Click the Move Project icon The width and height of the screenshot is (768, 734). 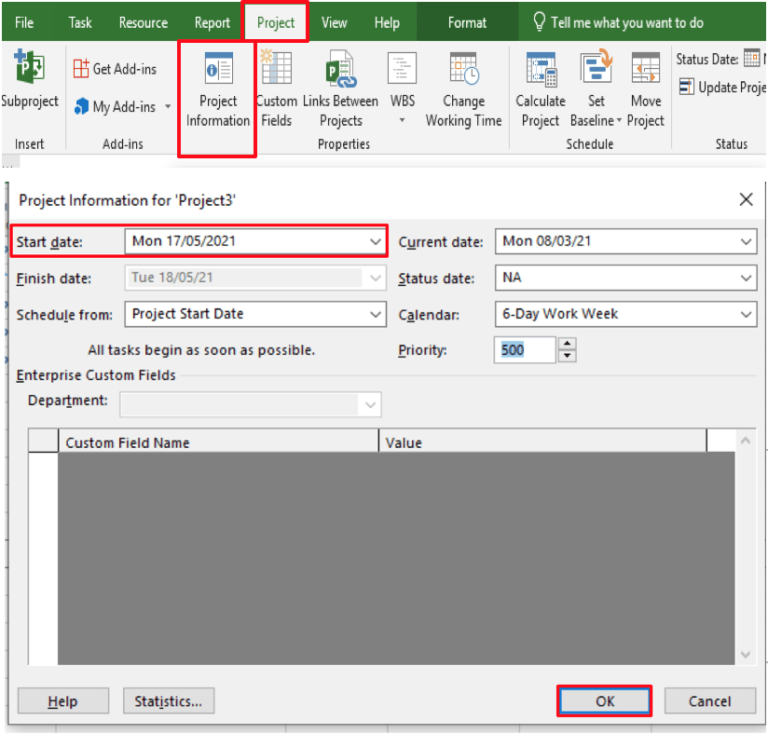click(x=645, y=72)
